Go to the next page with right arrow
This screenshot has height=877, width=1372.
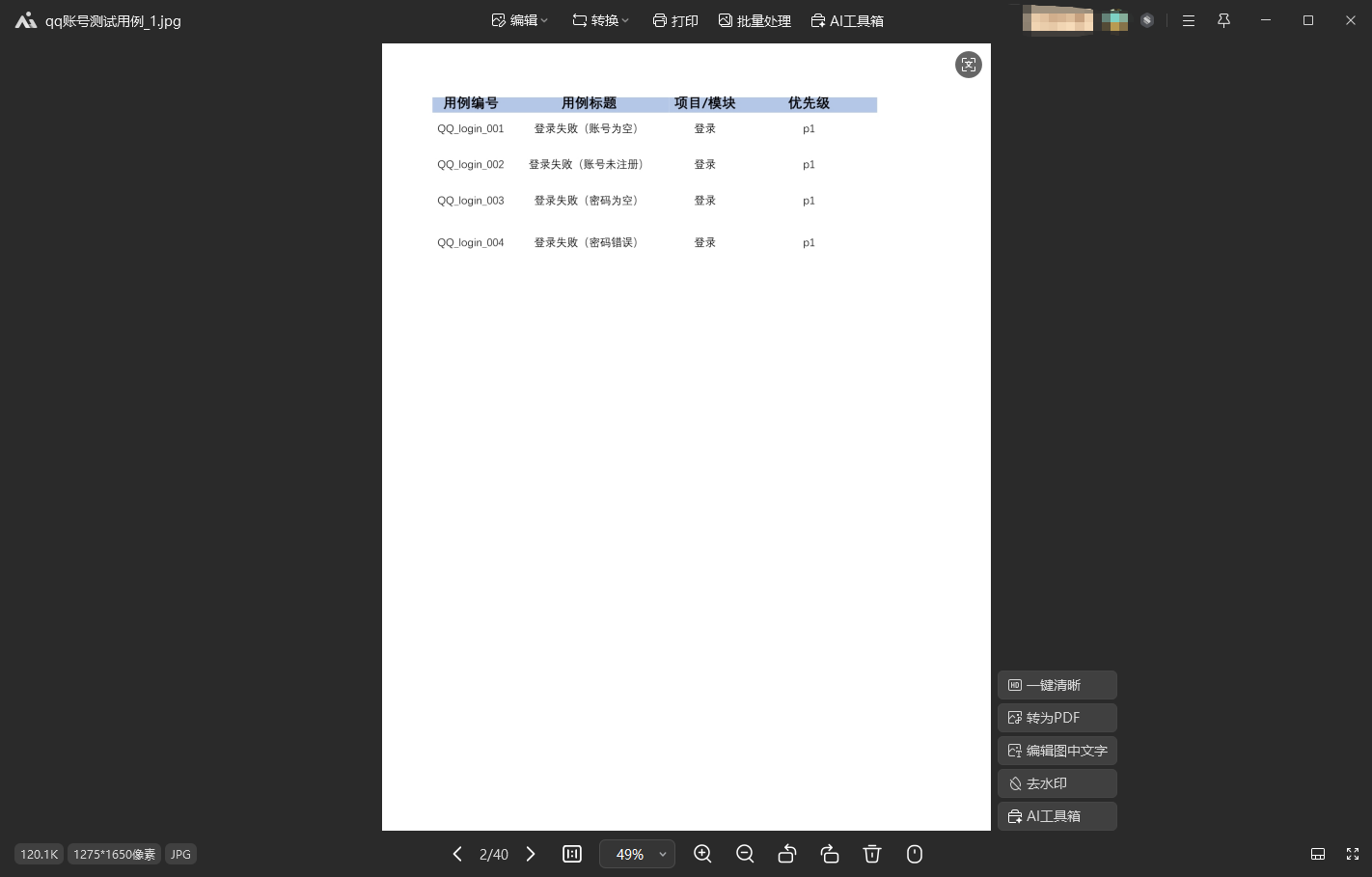tap(530, 854)
